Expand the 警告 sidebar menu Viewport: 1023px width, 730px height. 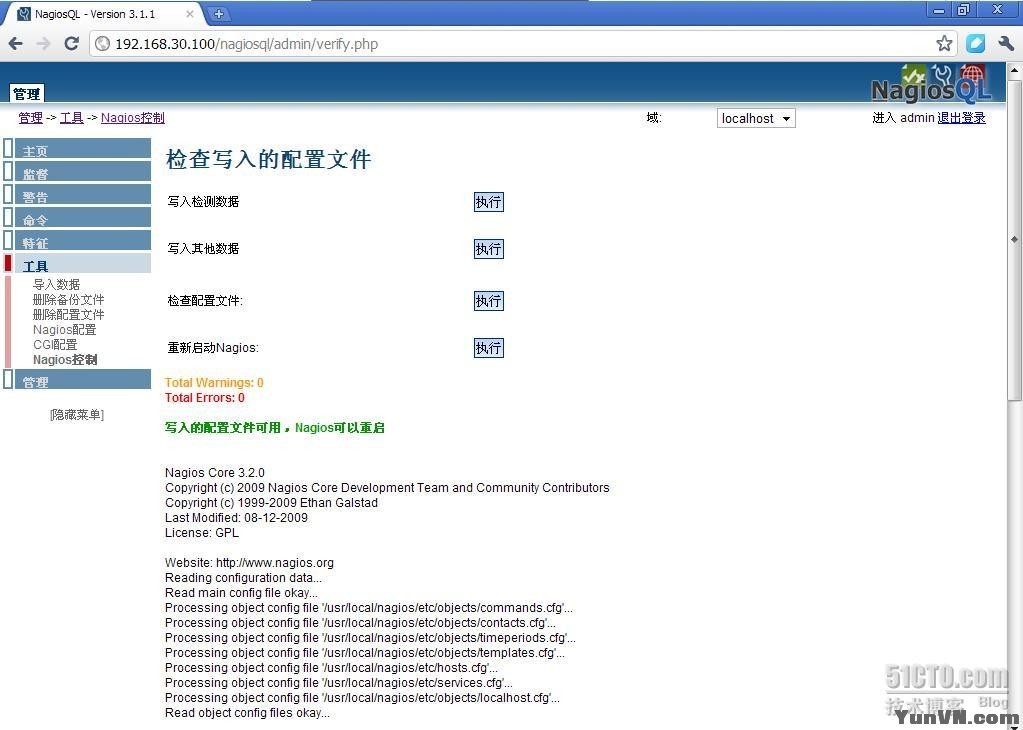pos(83,195)
